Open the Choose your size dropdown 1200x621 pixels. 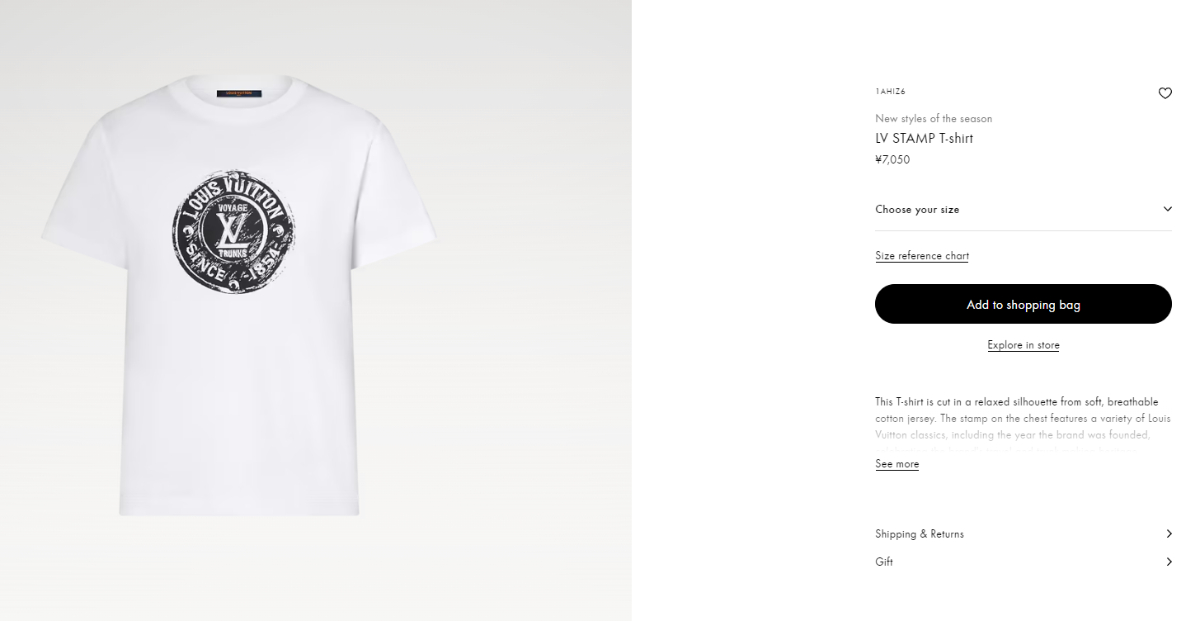1023,210
